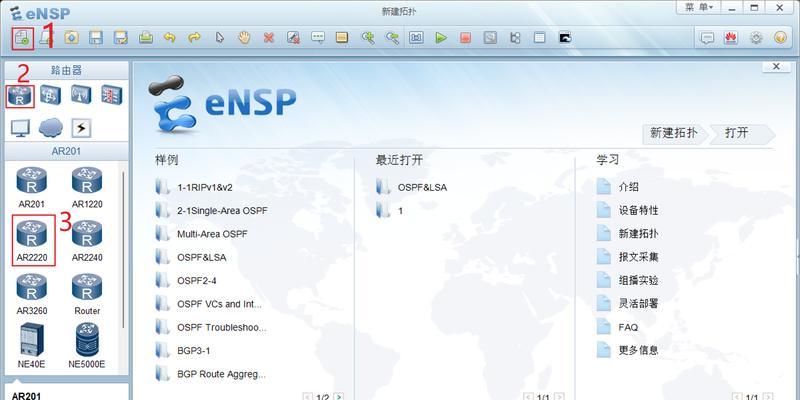Undo the last action
Image resolution: width=800 pixels, height=400 pixels.
point(170,38)
